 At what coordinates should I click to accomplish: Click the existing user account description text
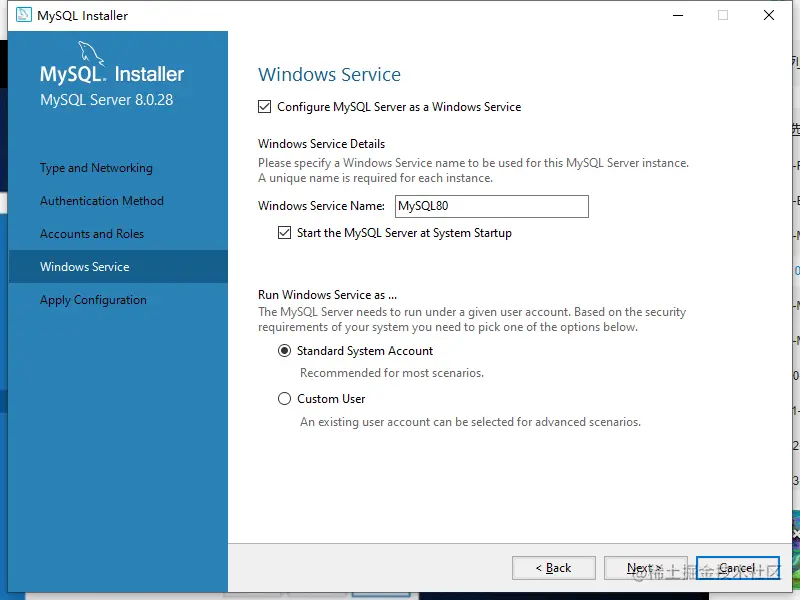470,422
